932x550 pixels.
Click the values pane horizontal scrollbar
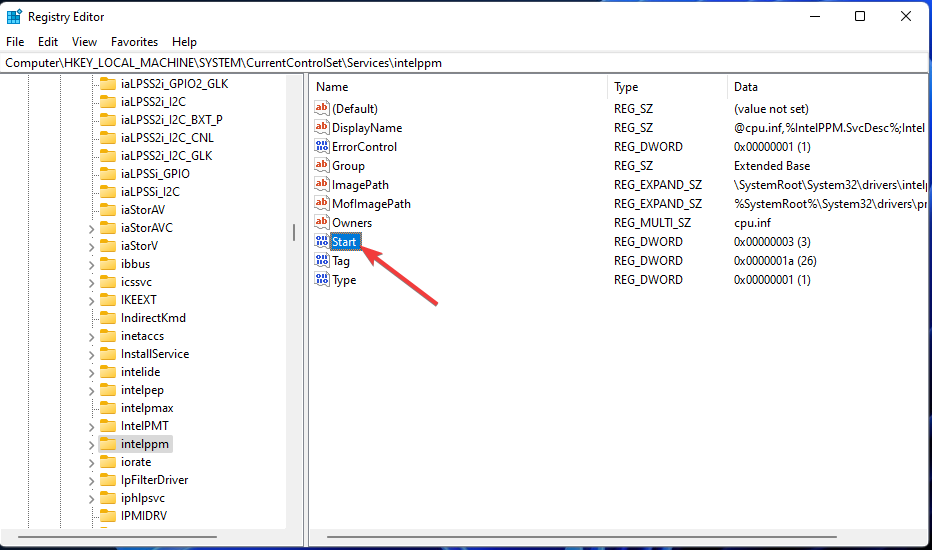tap(582, 537)
